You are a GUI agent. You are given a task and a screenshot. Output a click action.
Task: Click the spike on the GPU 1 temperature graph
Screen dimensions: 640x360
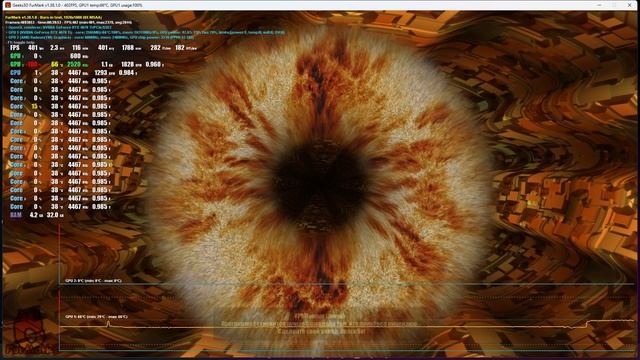tap(108, 324)
